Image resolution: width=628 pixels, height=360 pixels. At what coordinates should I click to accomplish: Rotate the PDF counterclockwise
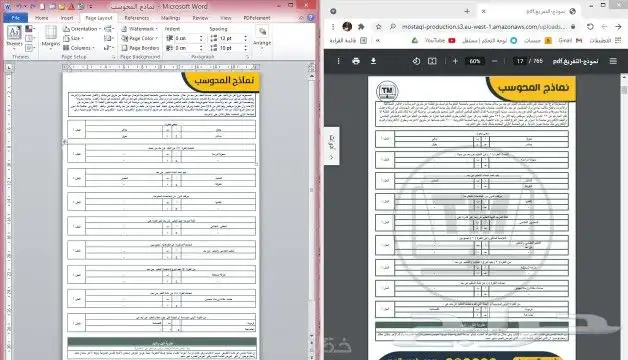coord(416,61)
